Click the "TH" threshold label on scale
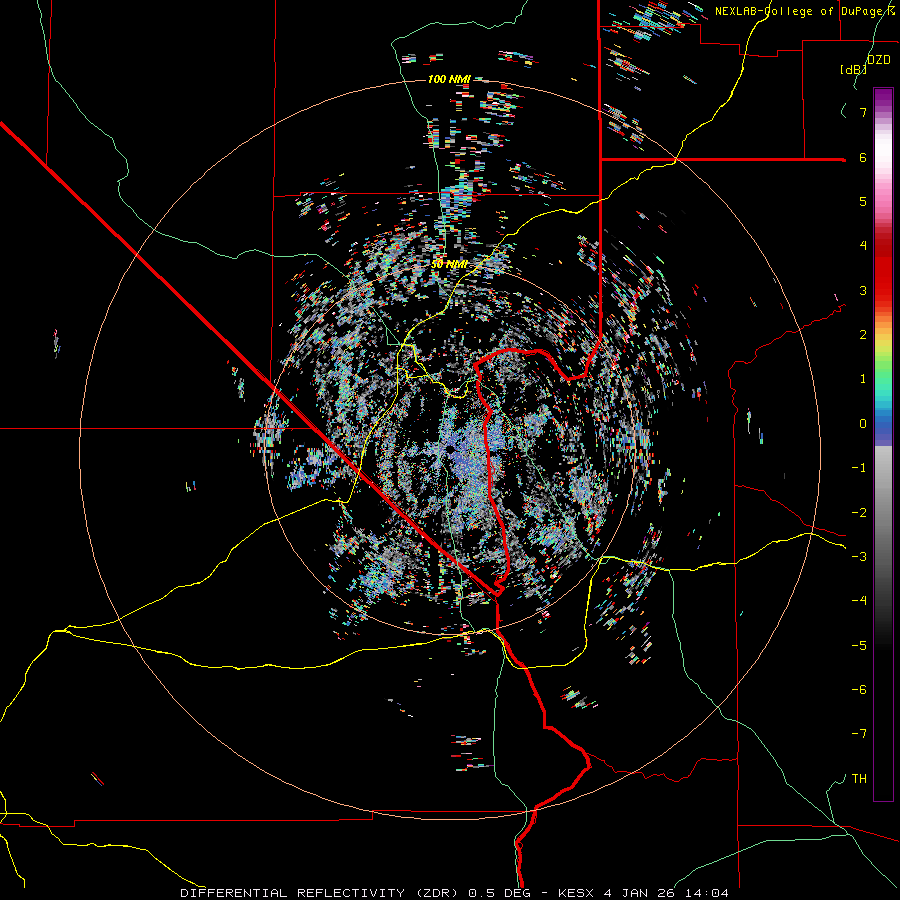Screen dimensions: 900x900 click(x=859, y=778)
